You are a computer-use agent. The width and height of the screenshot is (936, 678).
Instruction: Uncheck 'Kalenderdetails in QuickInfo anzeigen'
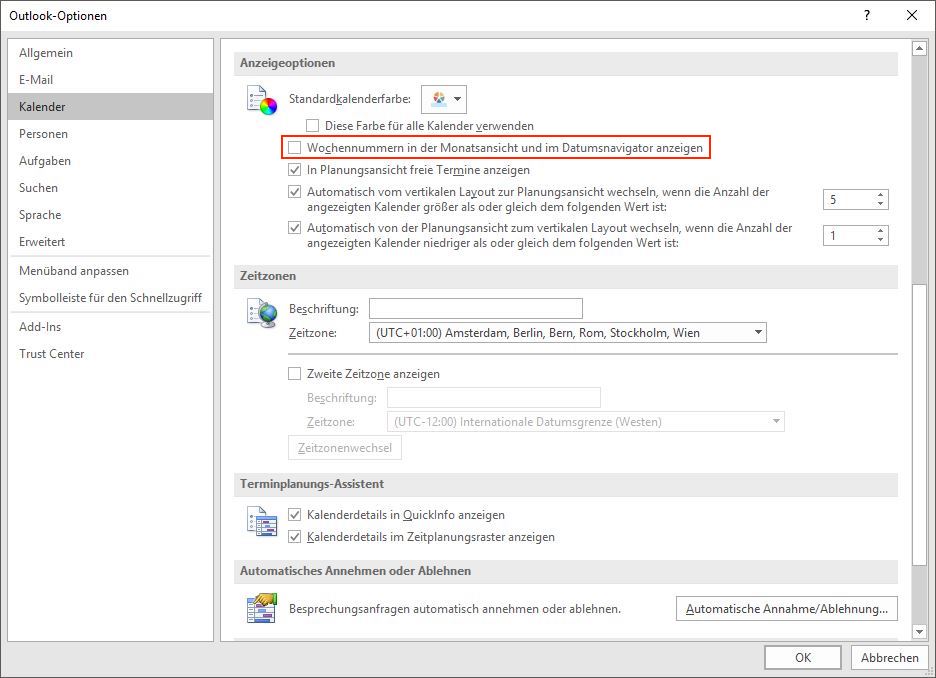click(294, 515)
